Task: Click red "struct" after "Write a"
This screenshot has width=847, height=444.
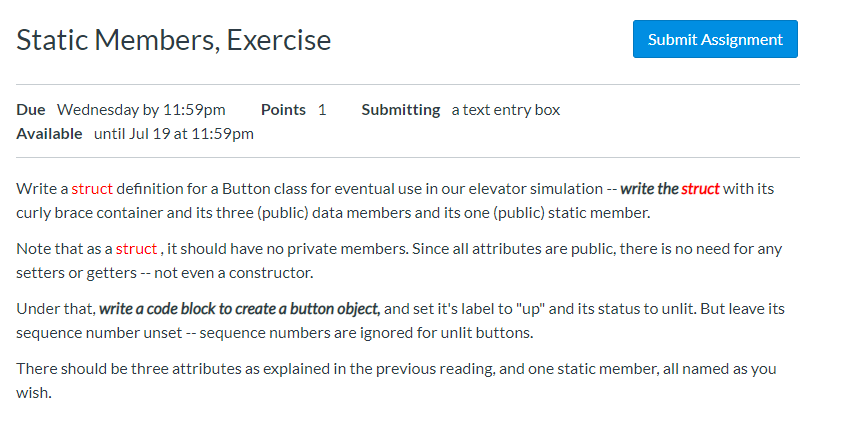Action: 92,189
